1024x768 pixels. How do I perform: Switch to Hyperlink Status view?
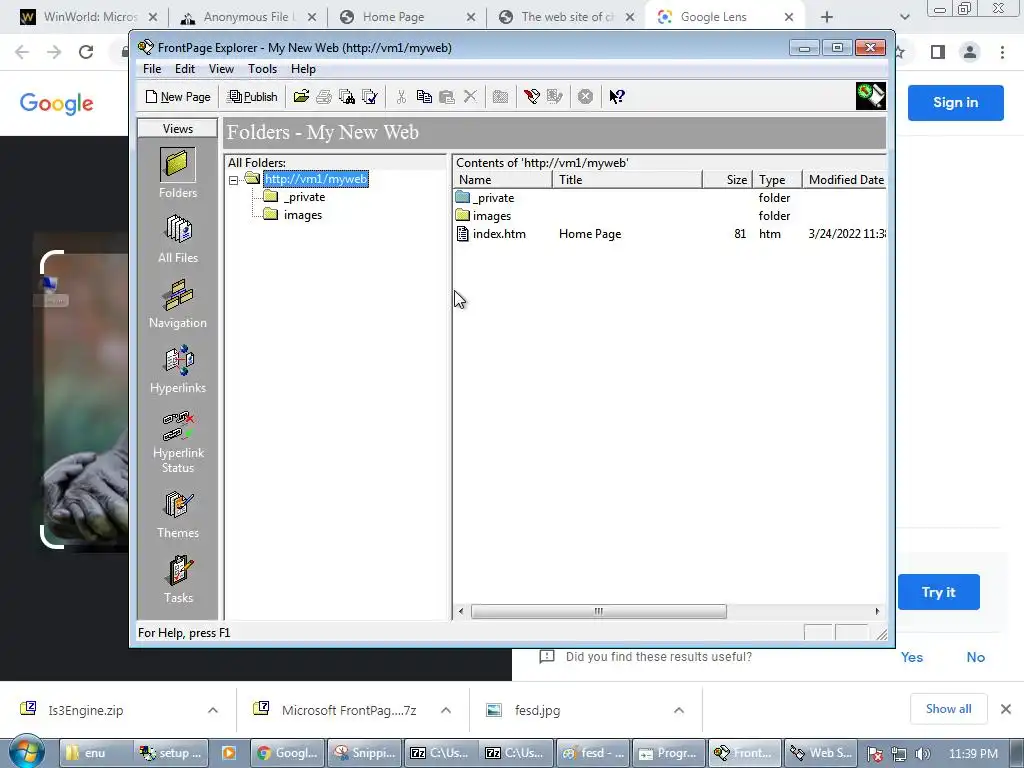tap(178, 441)
